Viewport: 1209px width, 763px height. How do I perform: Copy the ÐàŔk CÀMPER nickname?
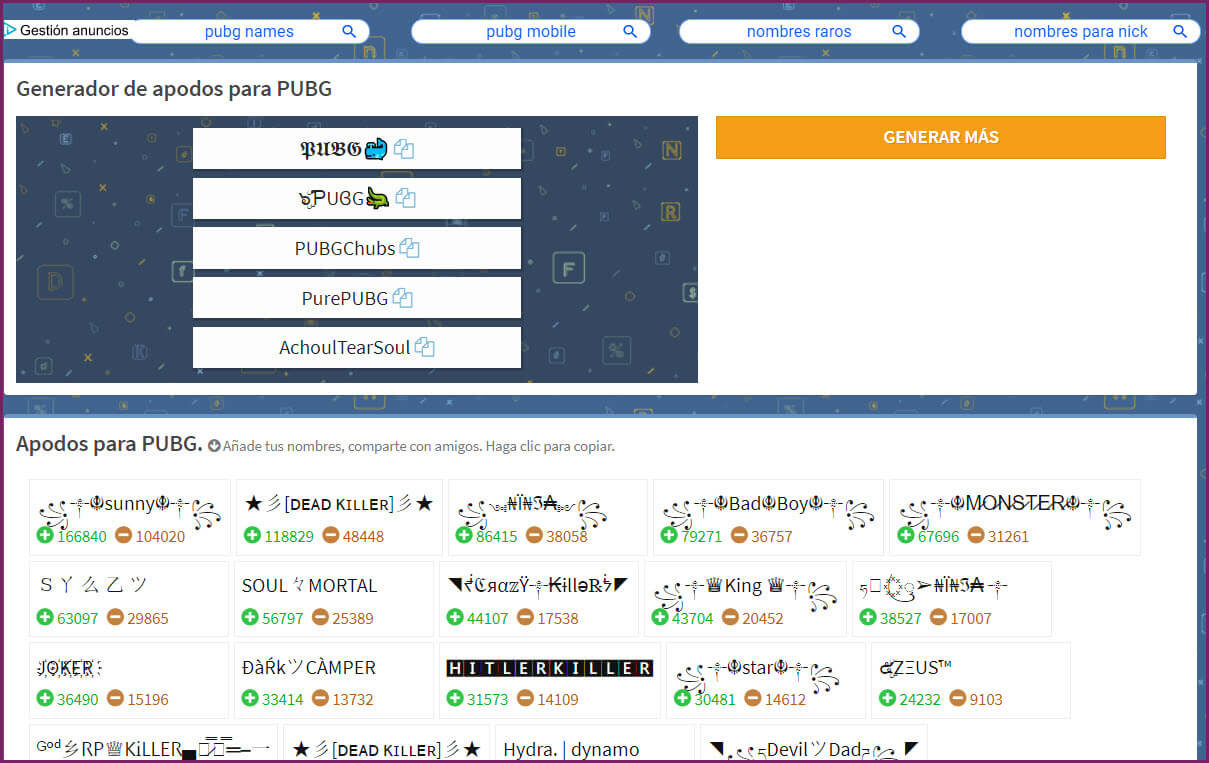[309, 668]
